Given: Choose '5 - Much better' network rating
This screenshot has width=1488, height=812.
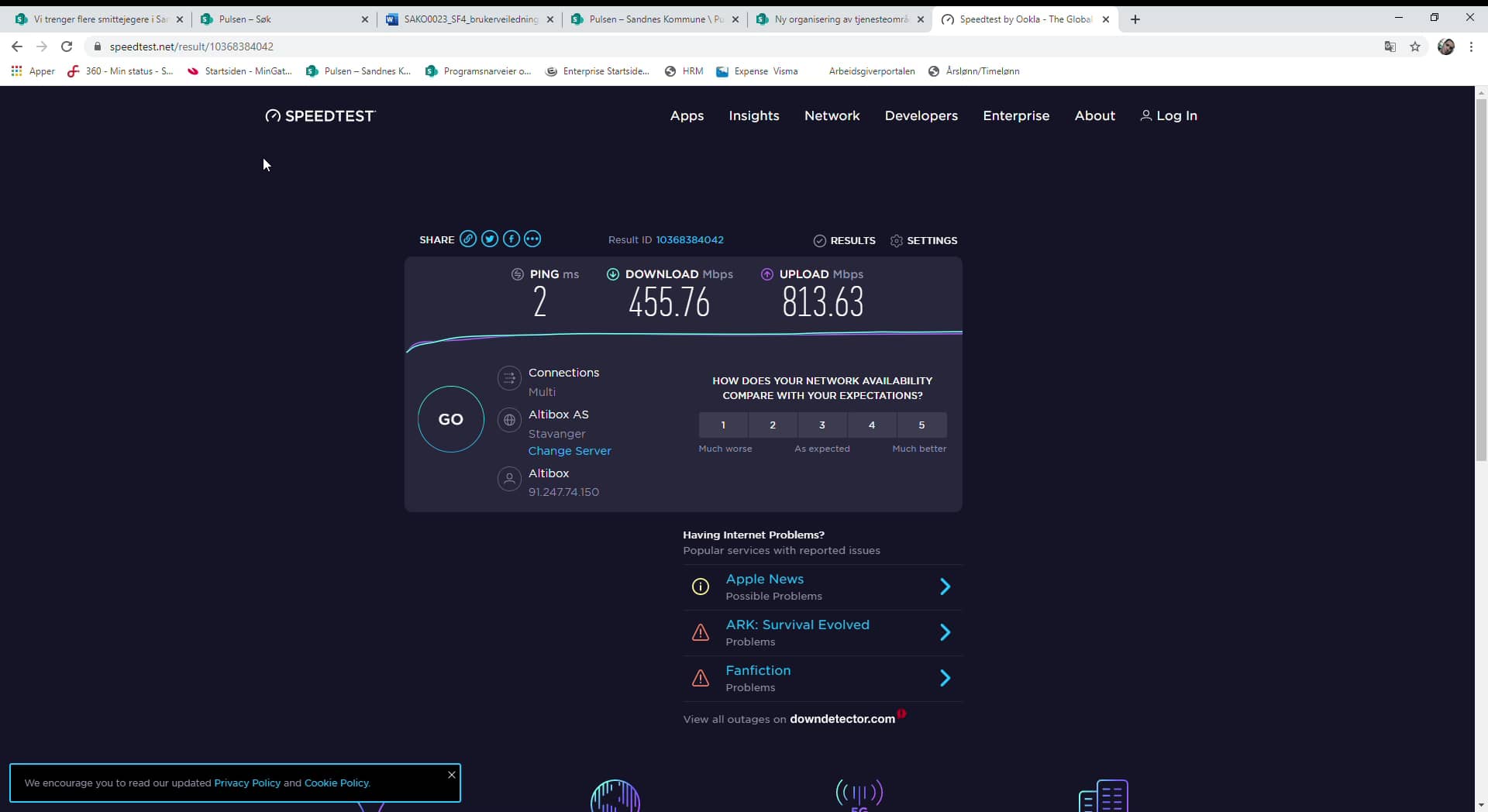Looking at the screenshot, I should click(x=921, y=425).
